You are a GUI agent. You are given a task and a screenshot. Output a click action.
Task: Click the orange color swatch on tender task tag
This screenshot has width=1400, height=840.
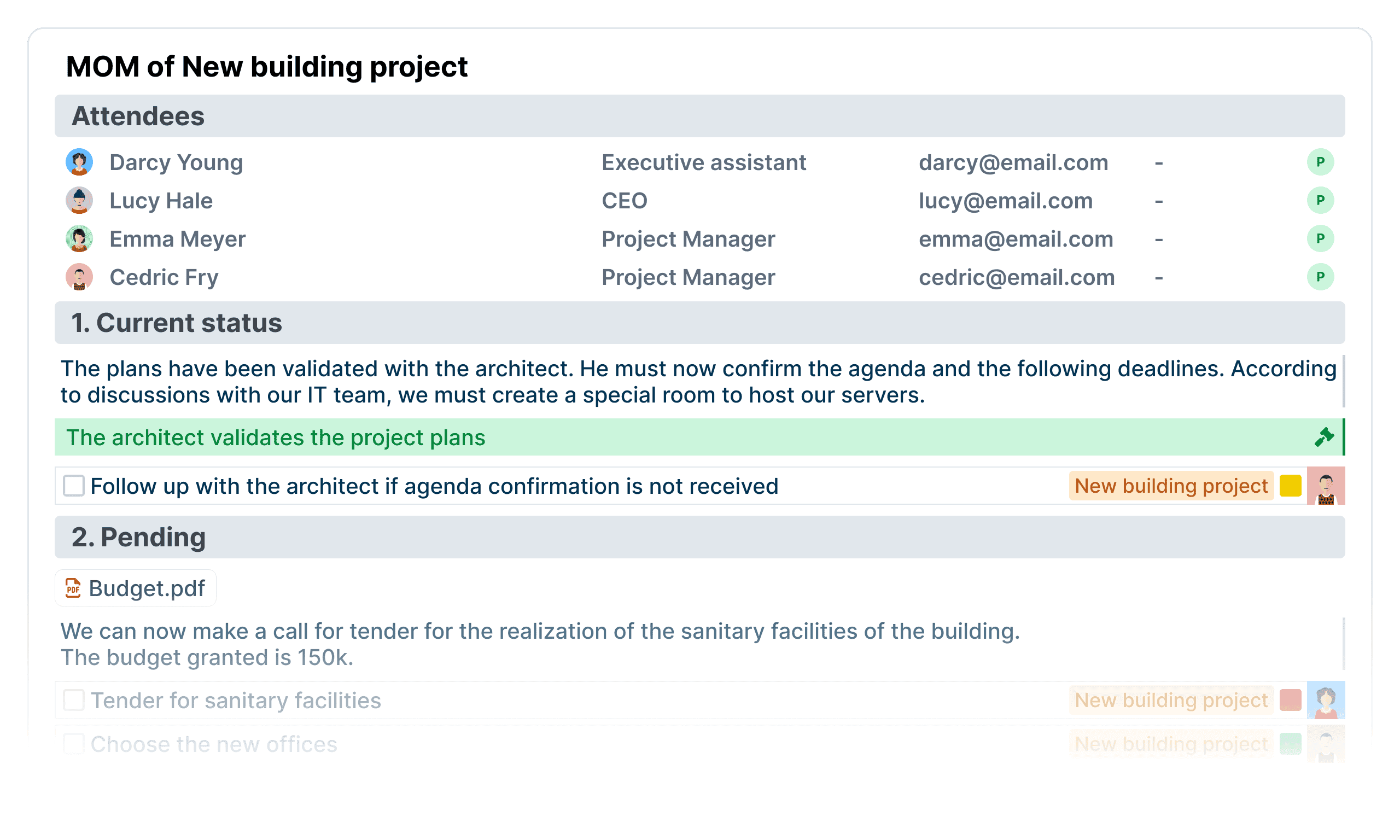[1290, 700]
